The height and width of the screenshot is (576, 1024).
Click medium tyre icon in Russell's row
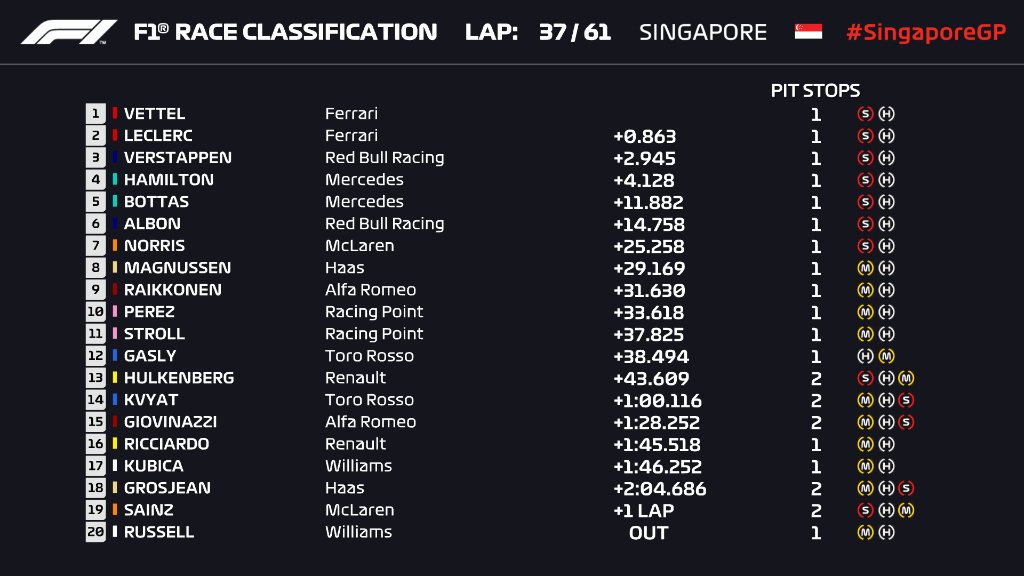click(866, 532)
